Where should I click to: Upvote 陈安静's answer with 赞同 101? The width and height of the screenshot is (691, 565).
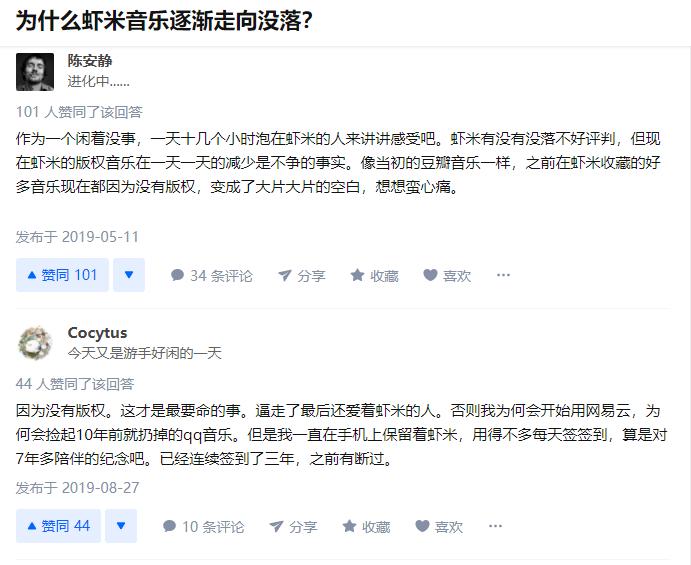coord(62,275)
